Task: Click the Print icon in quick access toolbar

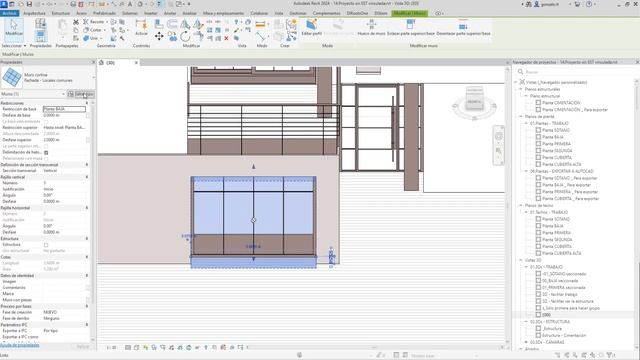Action: click(73, 4)
